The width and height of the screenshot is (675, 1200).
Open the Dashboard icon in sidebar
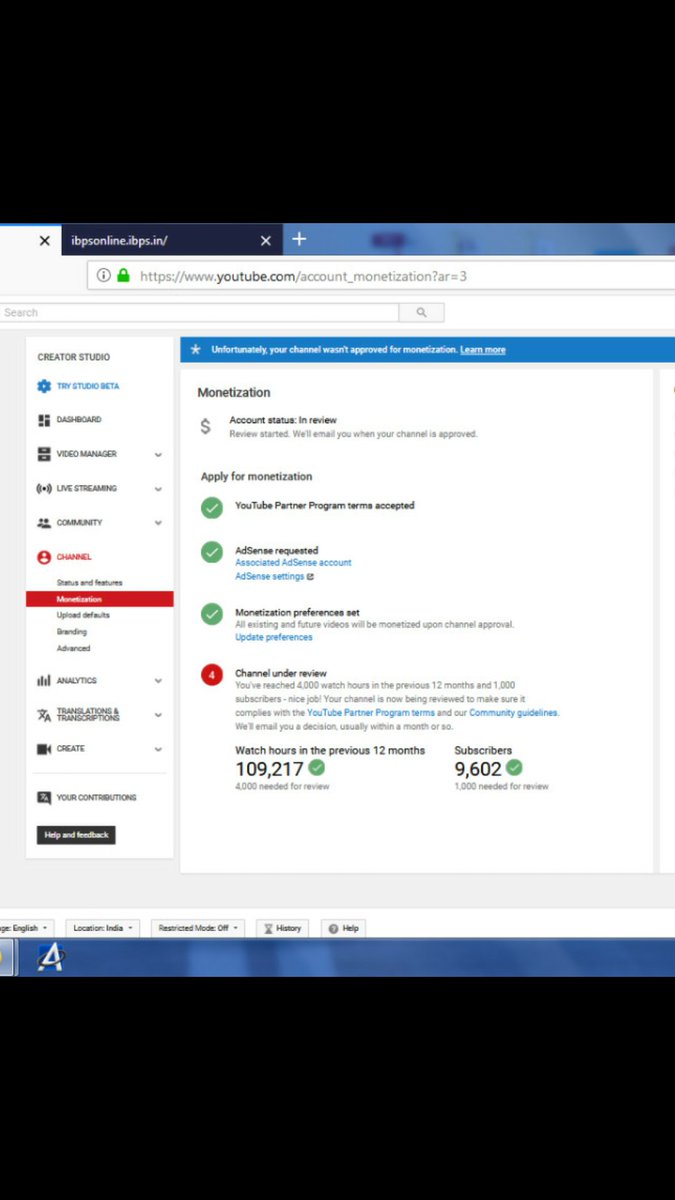tap(44, 420)
